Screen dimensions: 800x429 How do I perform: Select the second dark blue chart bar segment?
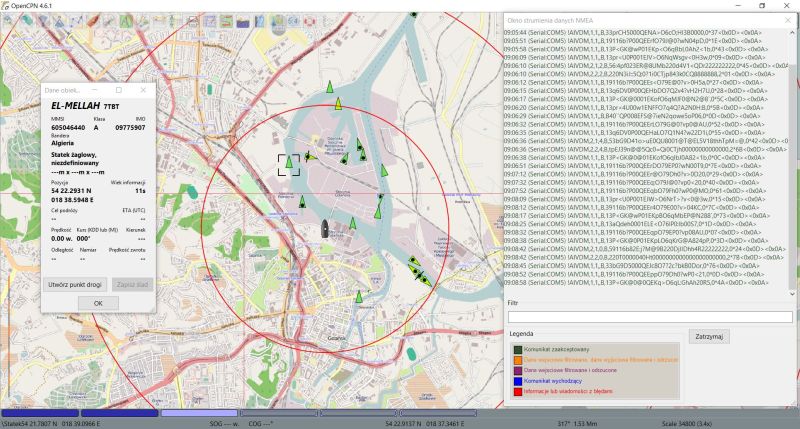tap(119, 413)
